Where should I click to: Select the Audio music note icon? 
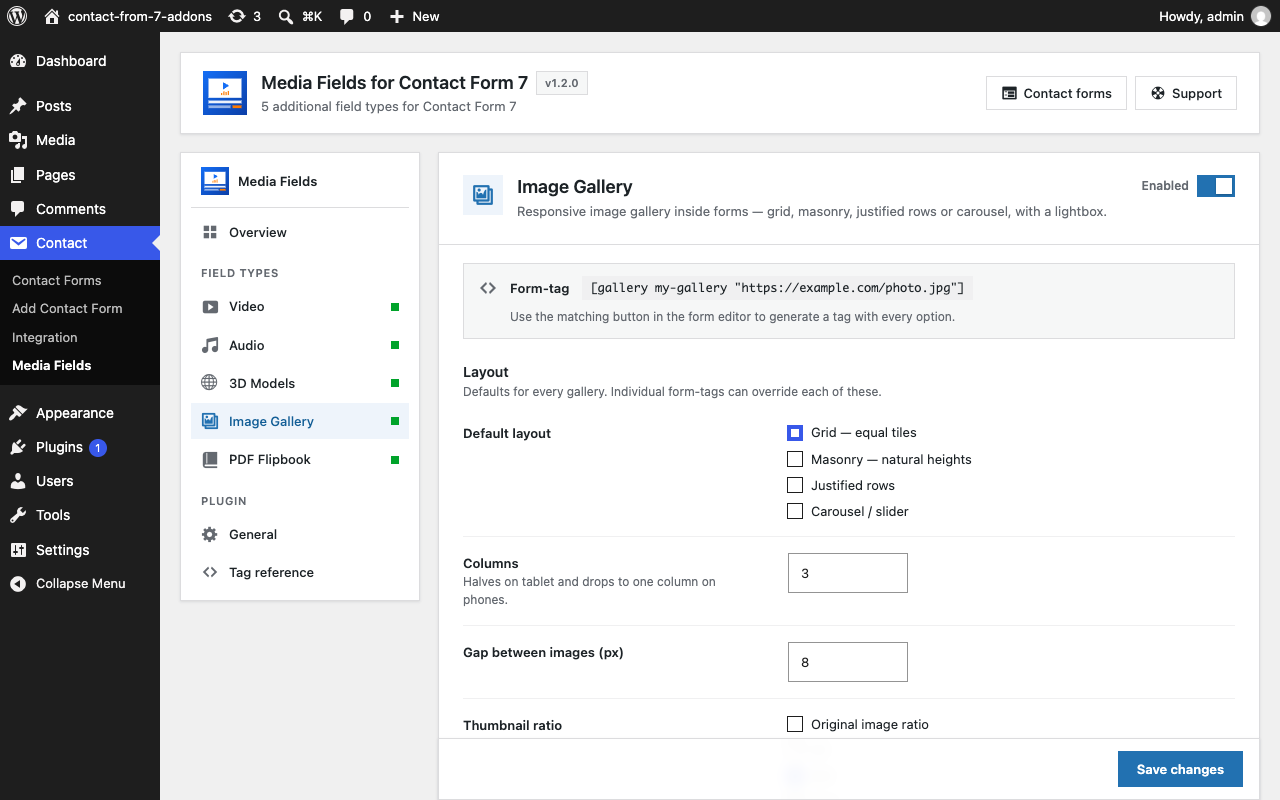[210, 345]
